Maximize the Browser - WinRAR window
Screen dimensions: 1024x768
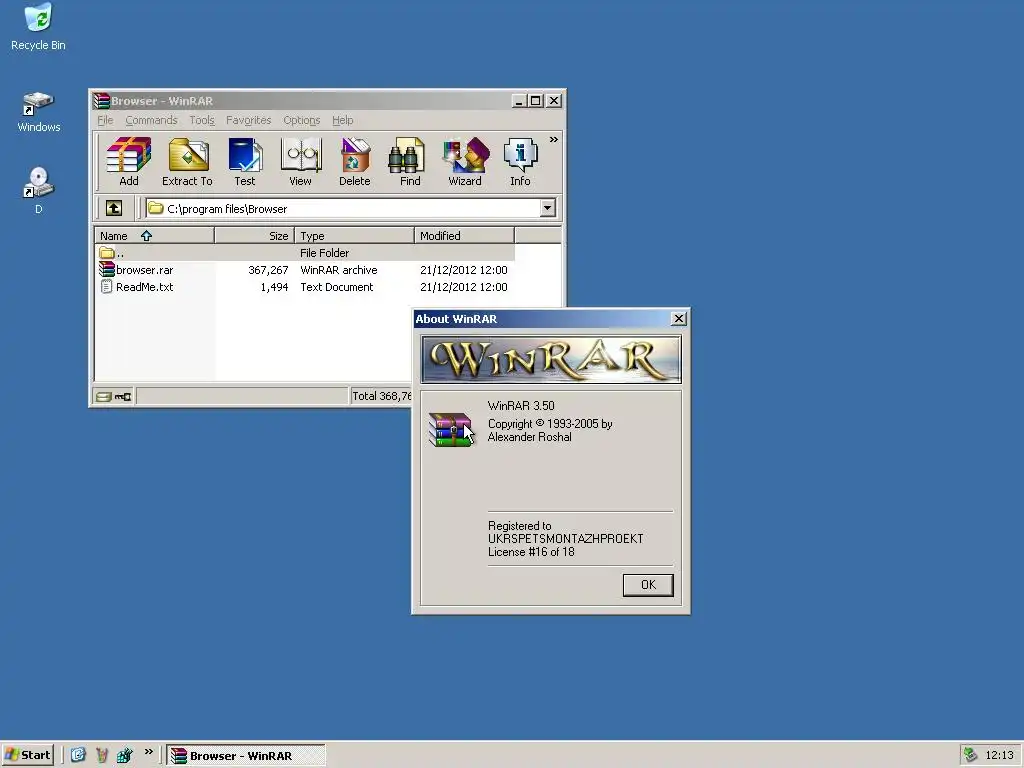tap(536, 101)
